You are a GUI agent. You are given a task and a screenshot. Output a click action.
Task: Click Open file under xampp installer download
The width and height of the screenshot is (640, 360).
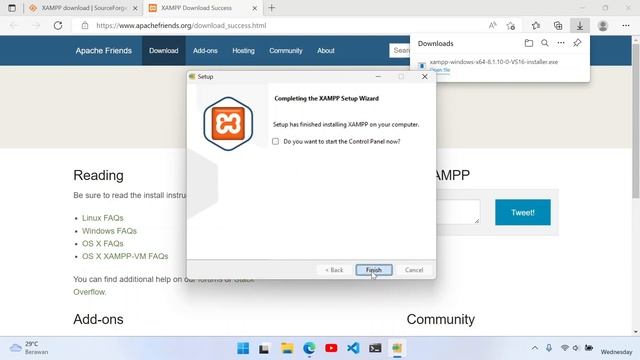(x=440, y=70)
